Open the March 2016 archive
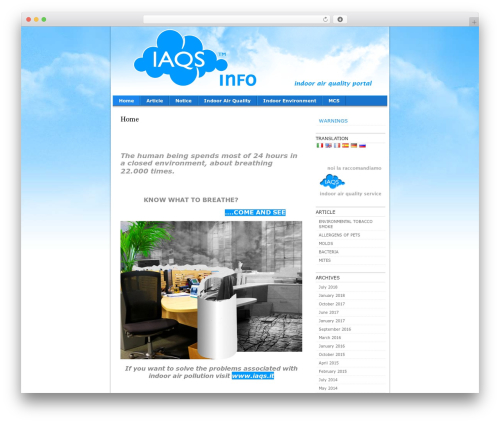 coord(330,338)
